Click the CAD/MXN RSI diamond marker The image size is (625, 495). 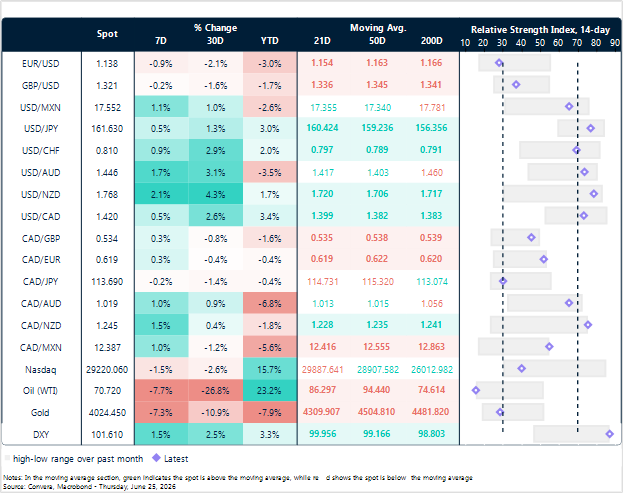pyautogui.click(x=550, y=347)
